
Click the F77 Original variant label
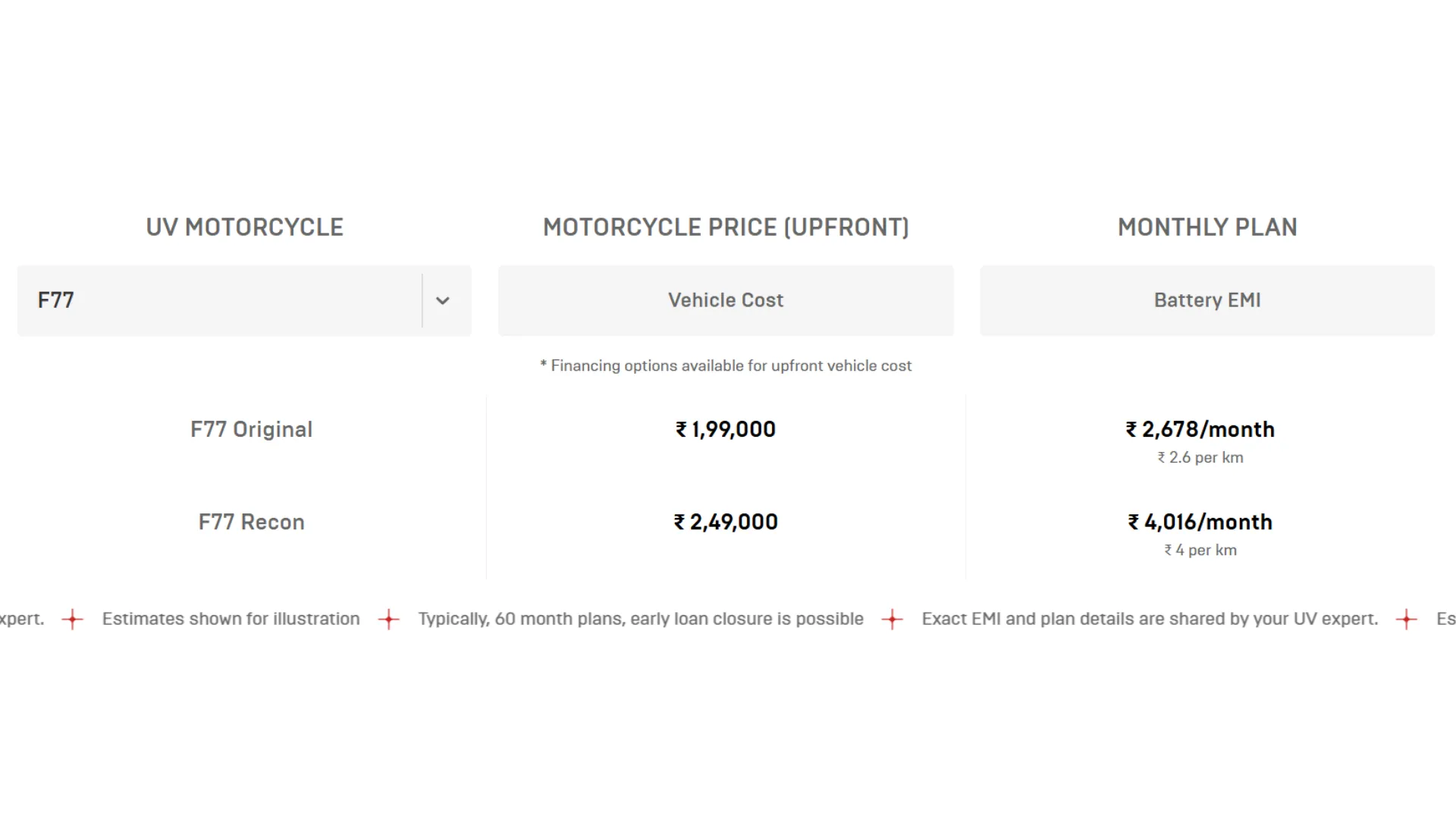(251, 430)
